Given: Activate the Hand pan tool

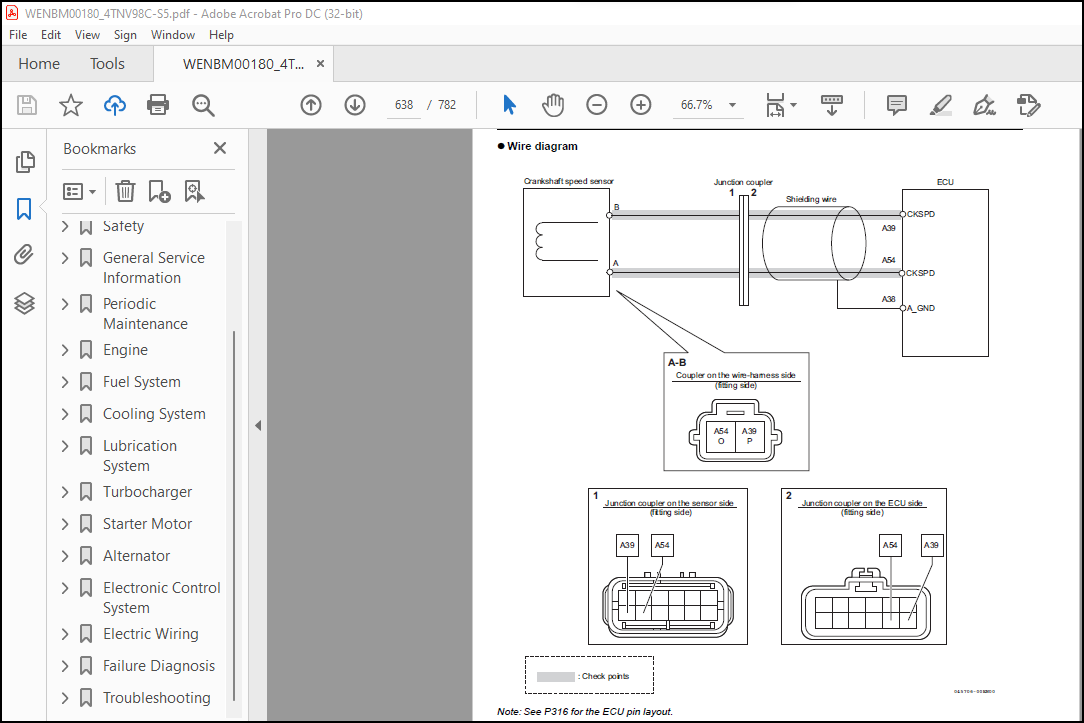Looking at the screenshot, I should (x=553, y=105).
